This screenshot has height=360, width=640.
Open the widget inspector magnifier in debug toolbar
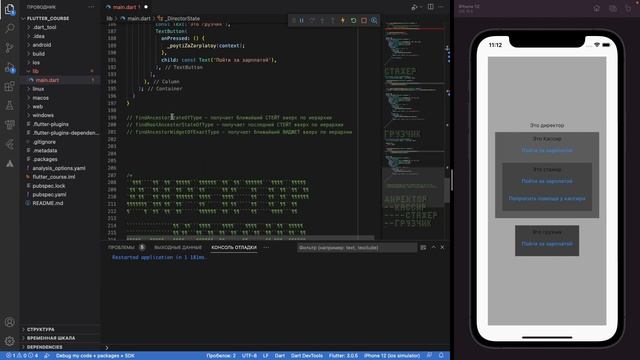click(374, 20)
